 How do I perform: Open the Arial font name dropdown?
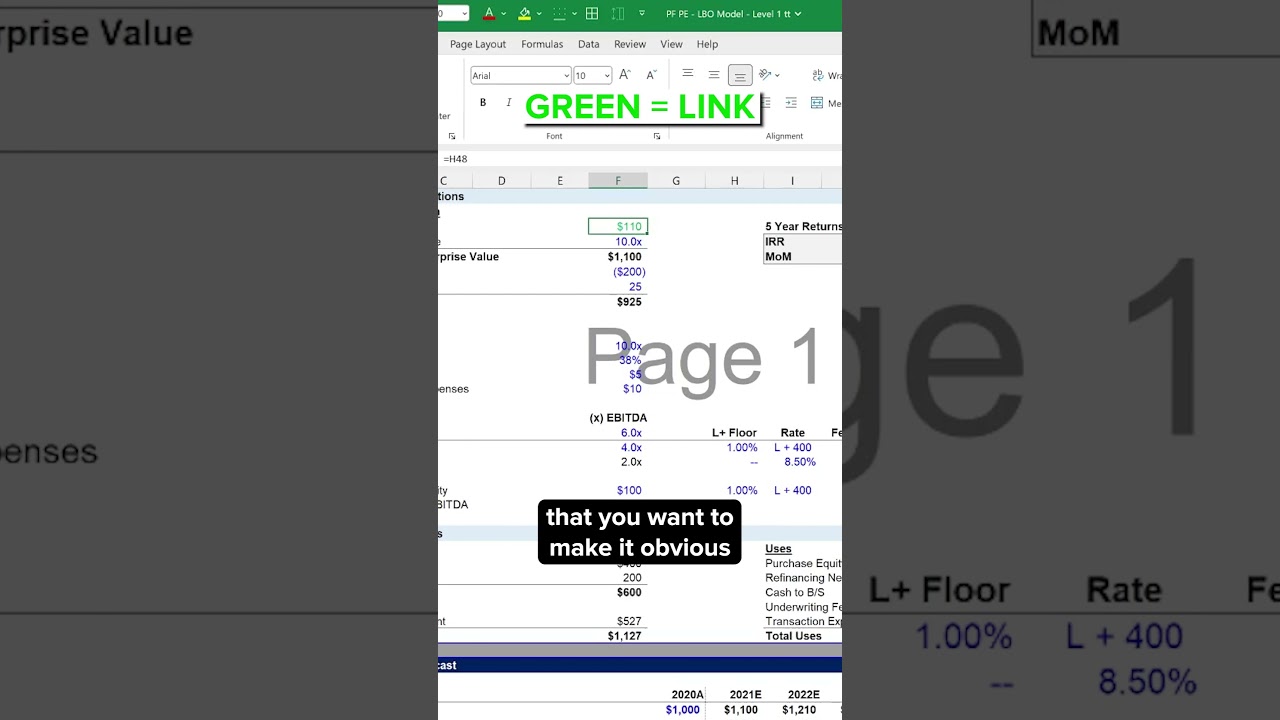pyautogui.click(x=565, y=76)
